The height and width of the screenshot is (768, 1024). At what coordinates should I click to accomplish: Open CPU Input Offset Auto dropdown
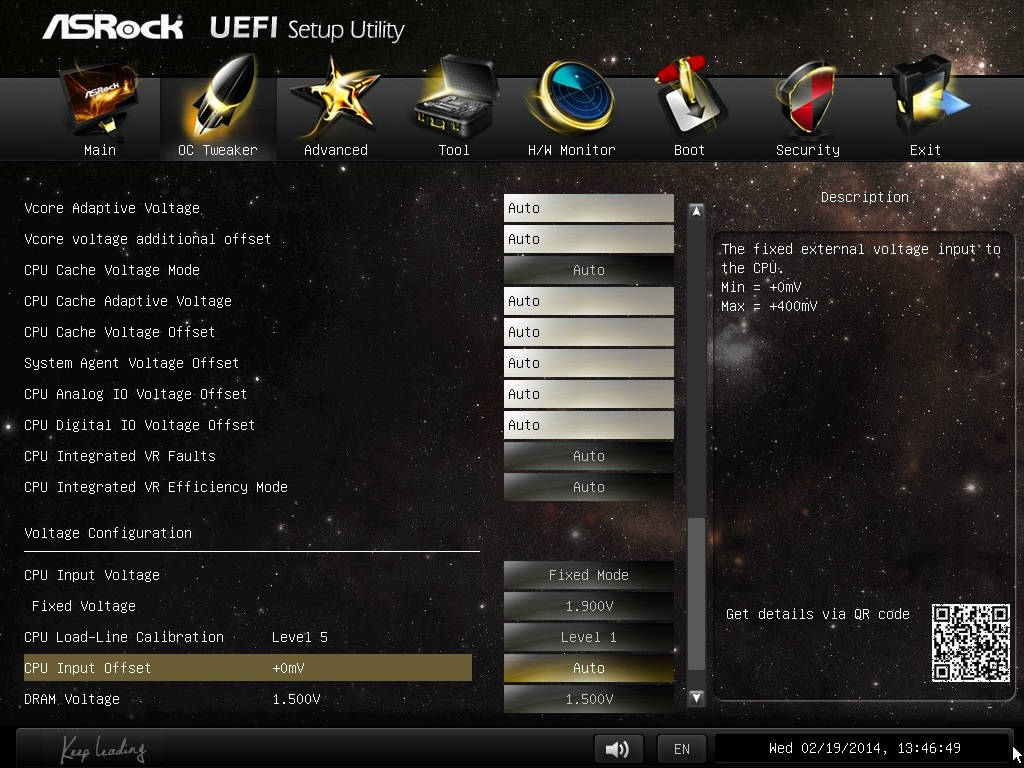(588, 668)
